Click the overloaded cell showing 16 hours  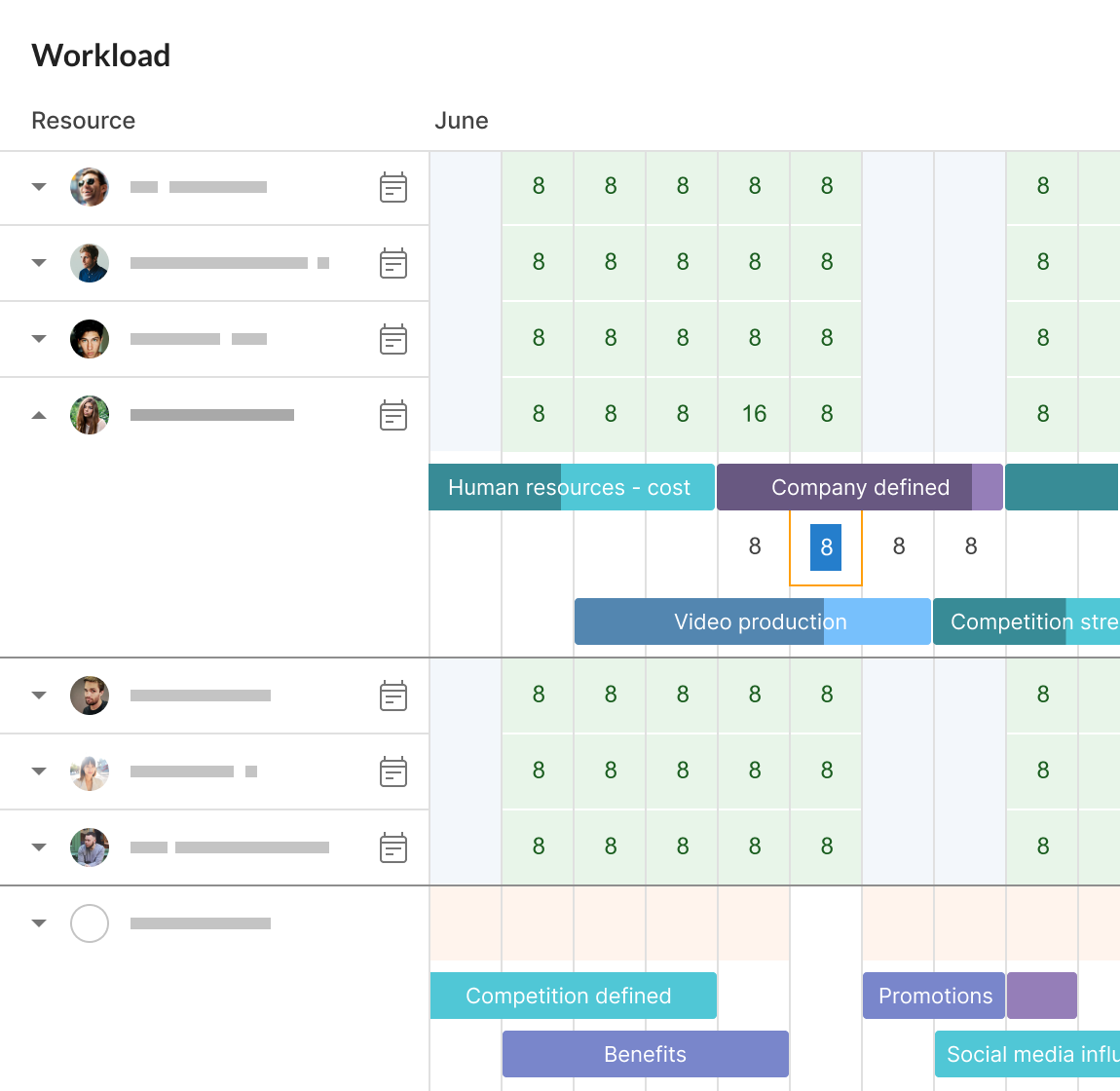[753, 414]
